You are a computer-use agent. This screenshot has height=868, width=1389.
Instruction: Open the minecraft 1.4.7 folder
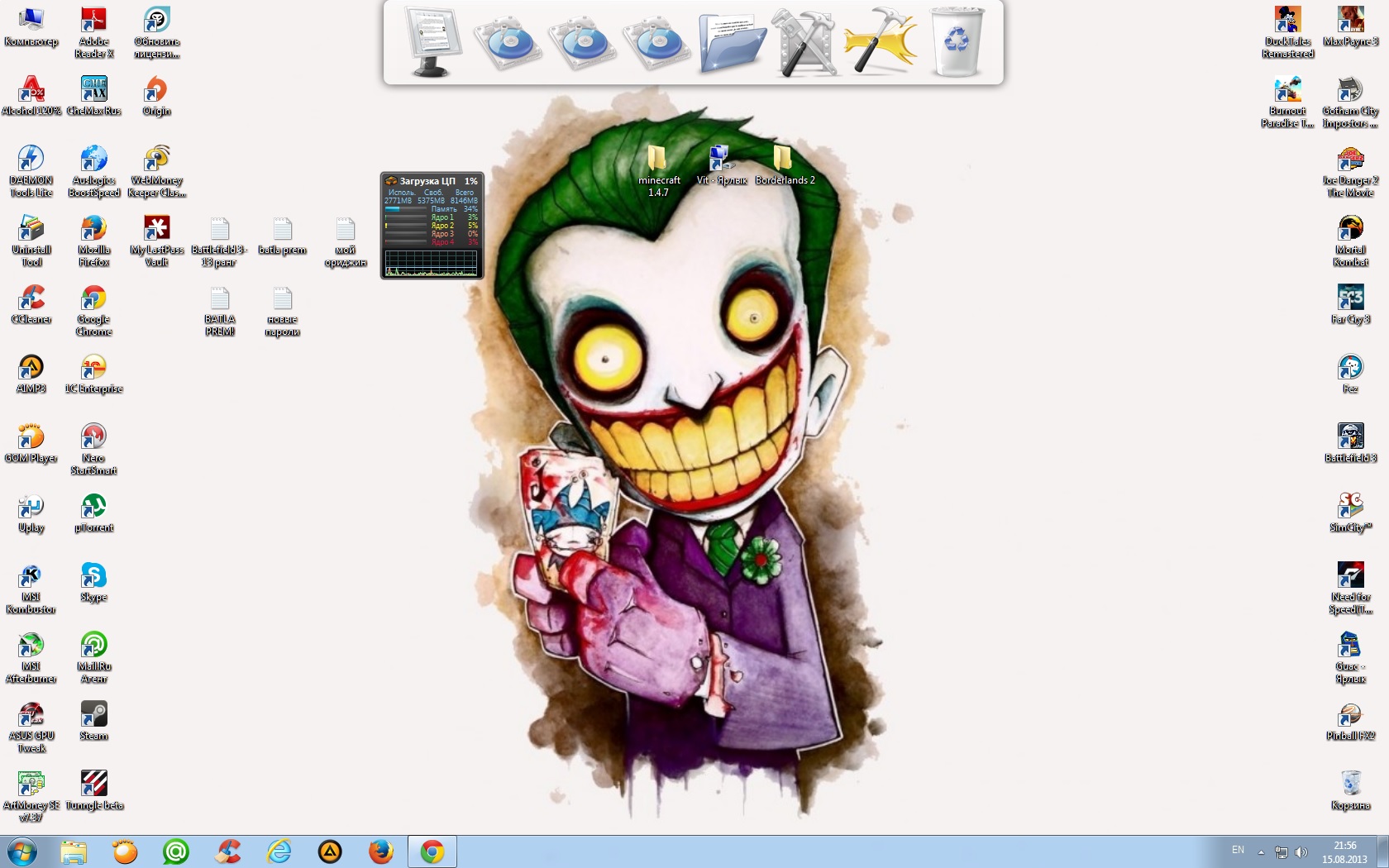click(658, 171)
